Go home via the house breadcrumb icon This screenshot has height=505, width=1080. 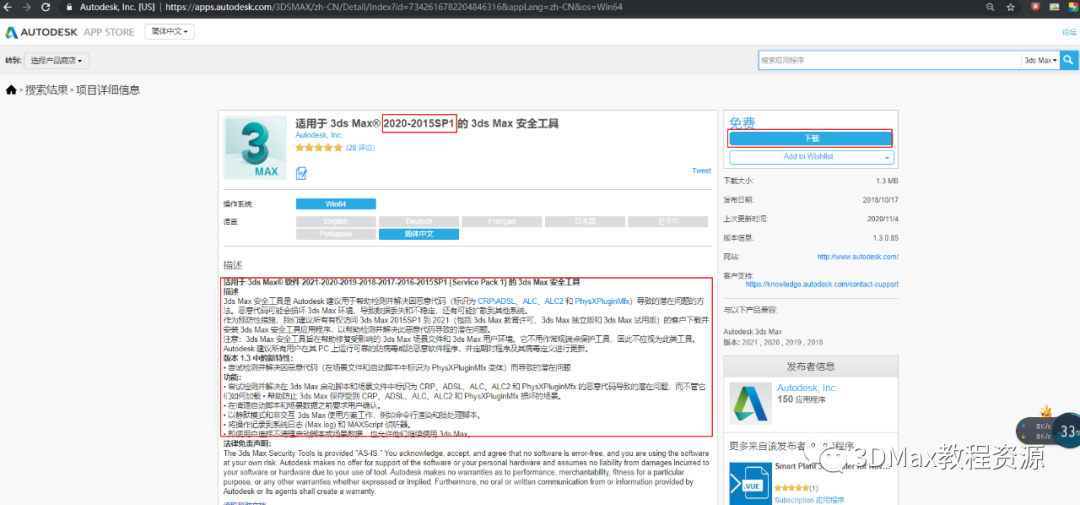pyautogui.click(x=11, y=90)
